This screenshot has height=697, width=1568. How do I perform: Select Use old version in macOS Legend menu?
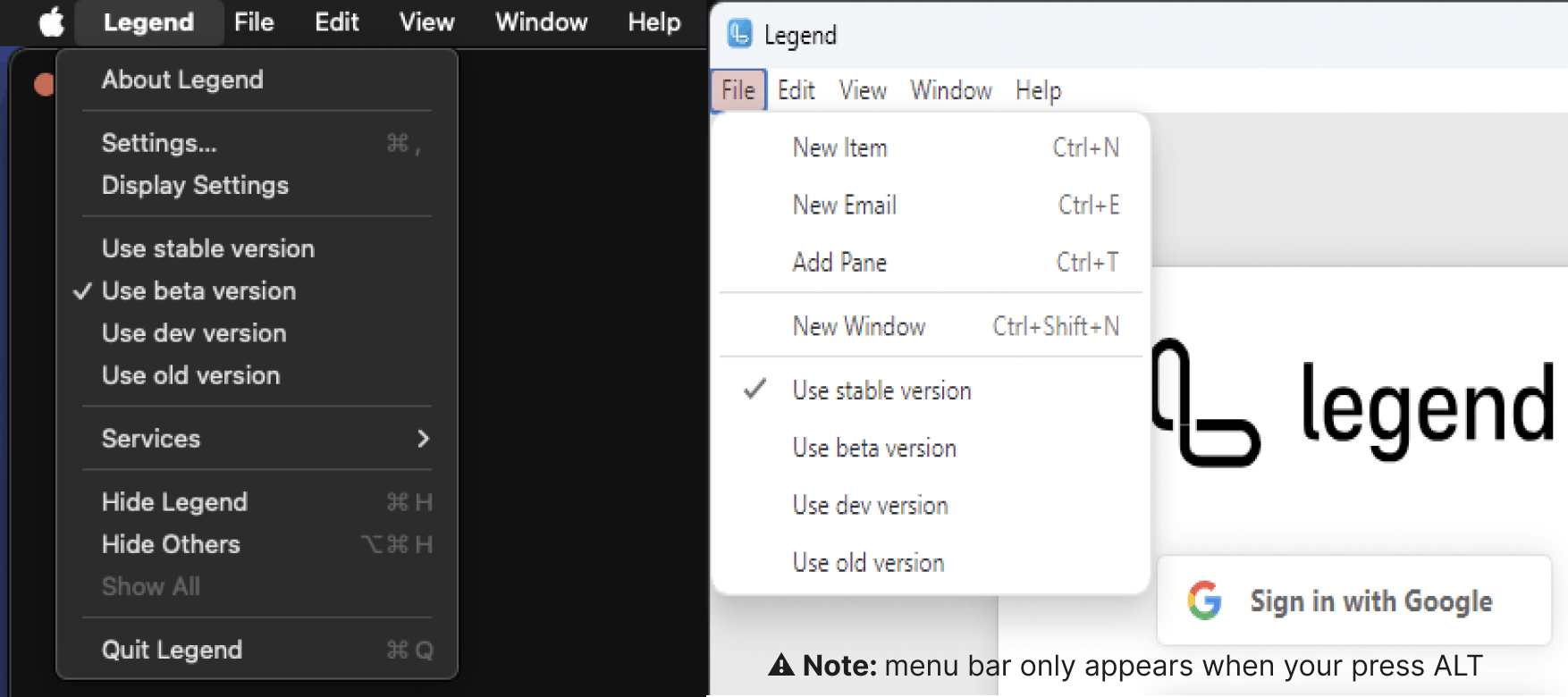[x=257, y=375]
